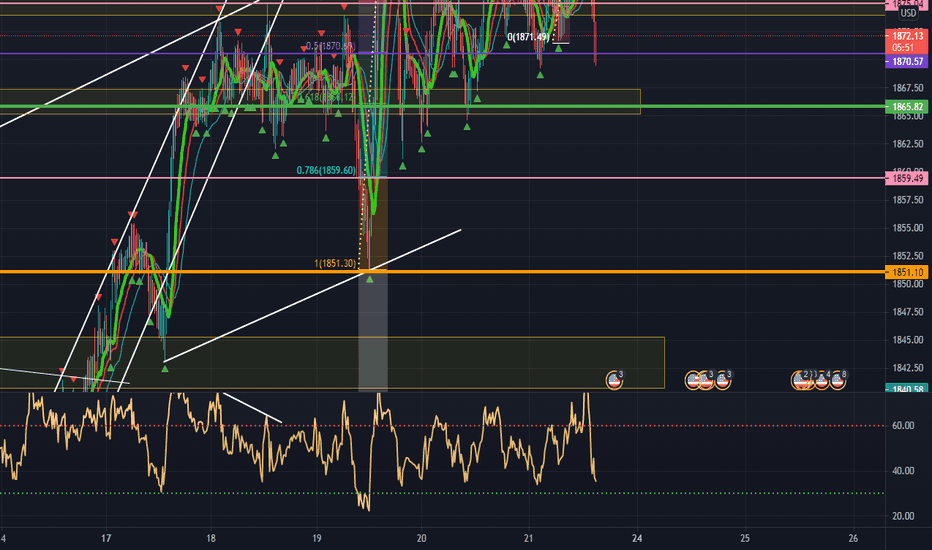932x550 pixels.
Task: Click date 17 on the time axis
Action: (106, 539)
